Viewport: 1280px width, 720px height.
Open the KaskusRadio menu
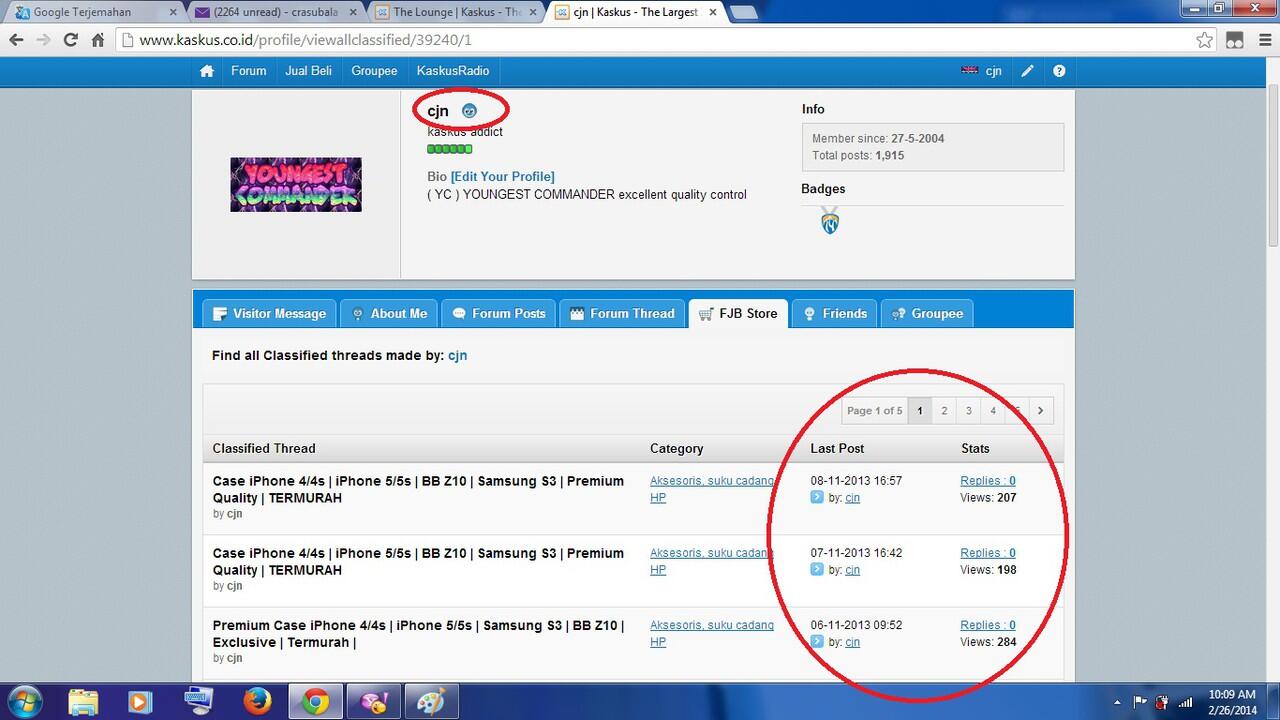point(453,71)
